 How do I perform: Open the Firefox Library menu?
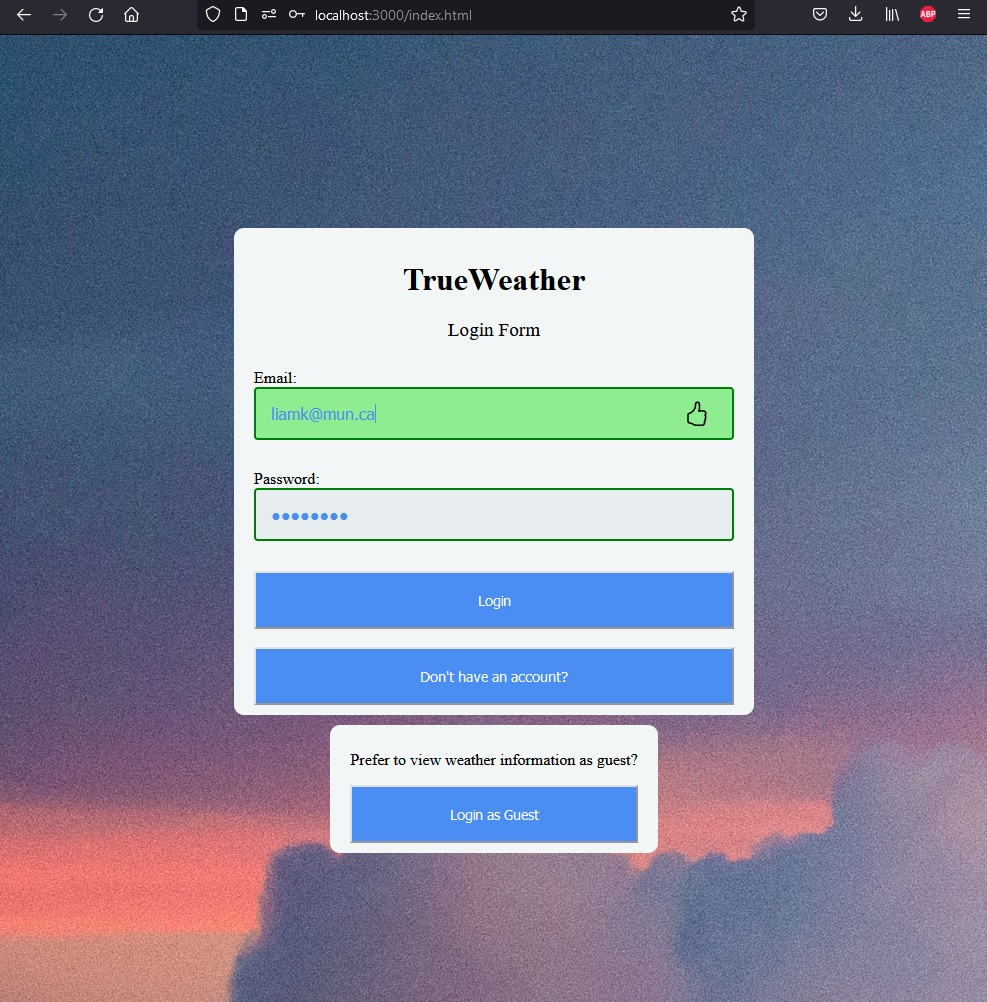coord(891,14)
